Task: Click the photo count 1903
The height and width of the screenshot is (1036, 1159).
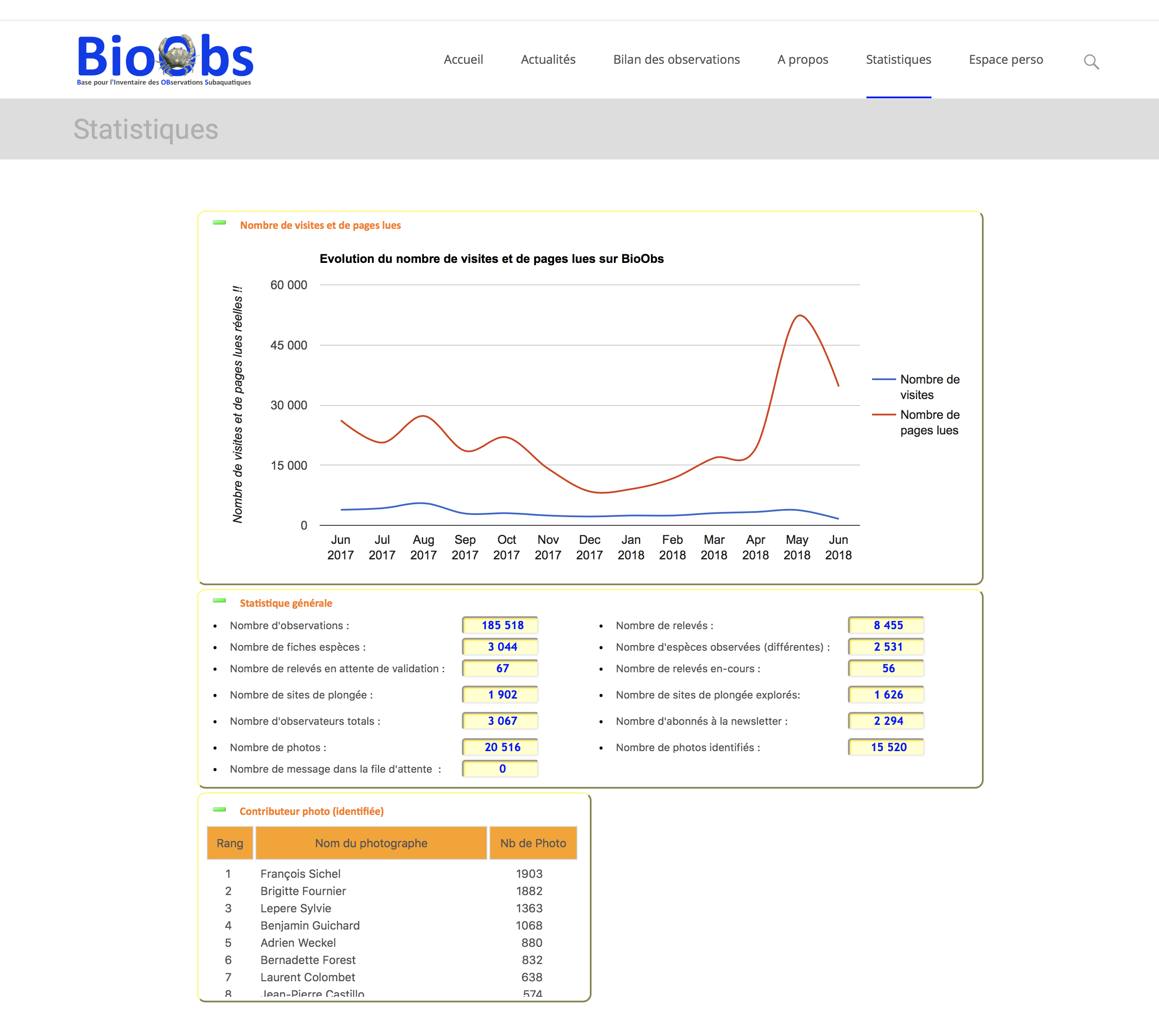Action: [x=529, y=874]
